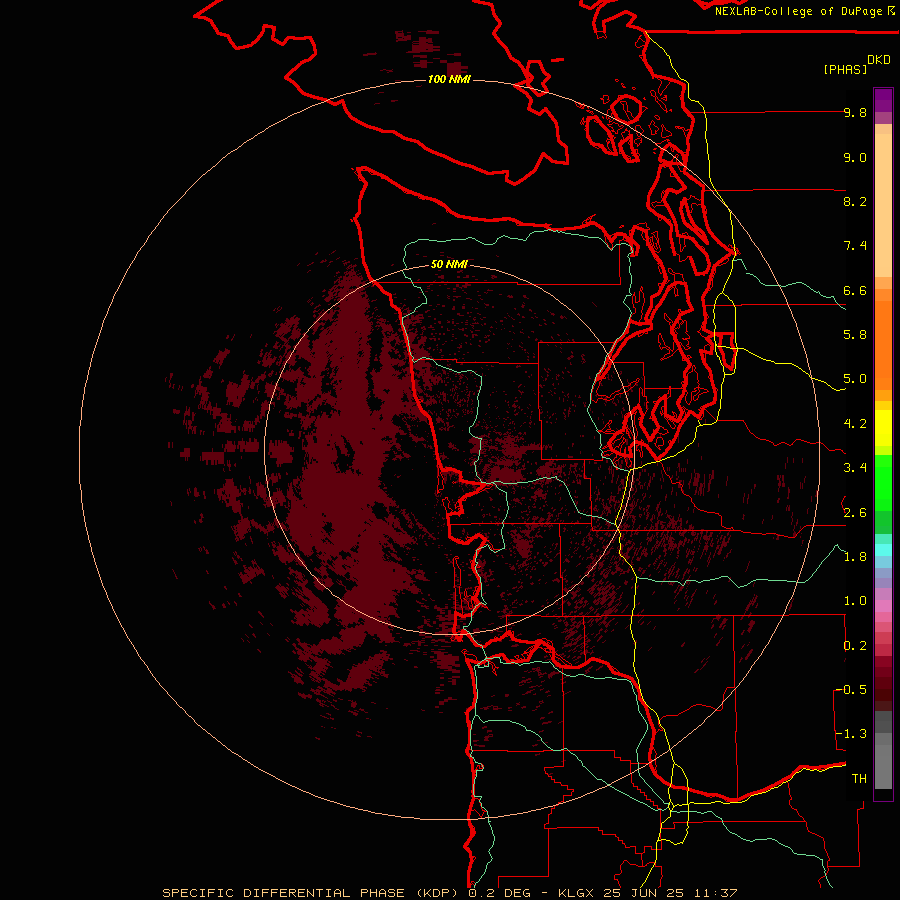Viewport: 900px width, 900px height.
Task: Click the -1.3 scale value
Action: [851, 734]
